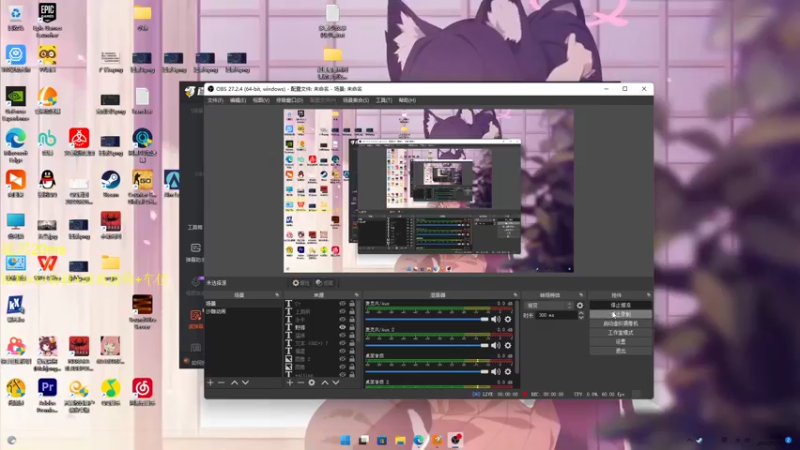Adjust the 麦克风/Aux volume slider
Screen dimensions: 800x450
[427, 319]
